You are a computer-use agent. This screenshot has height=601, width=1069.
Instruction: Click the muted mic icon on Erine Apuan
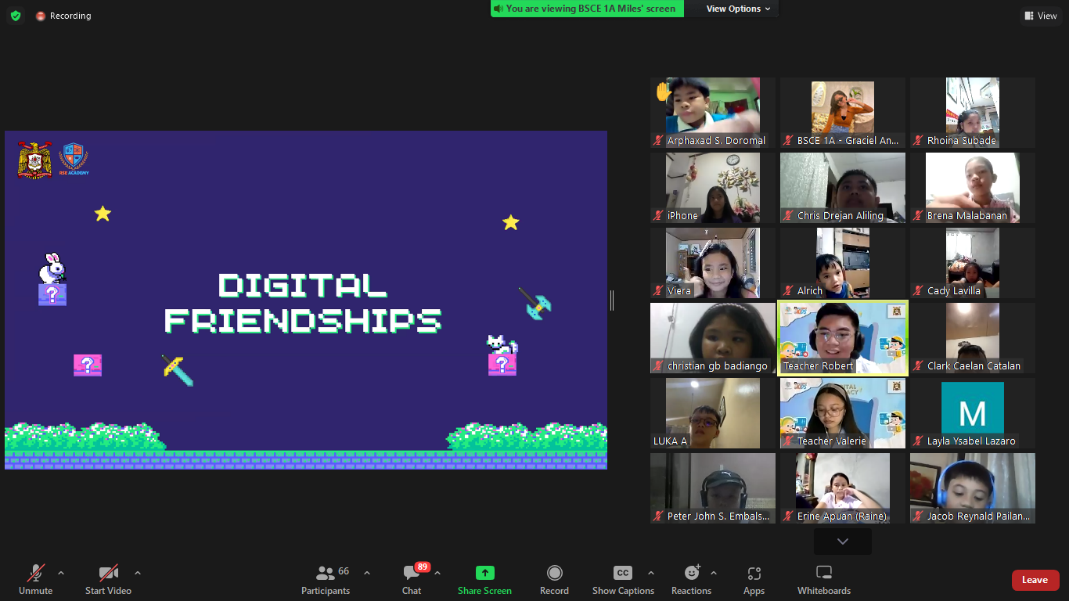pos(788,517)
